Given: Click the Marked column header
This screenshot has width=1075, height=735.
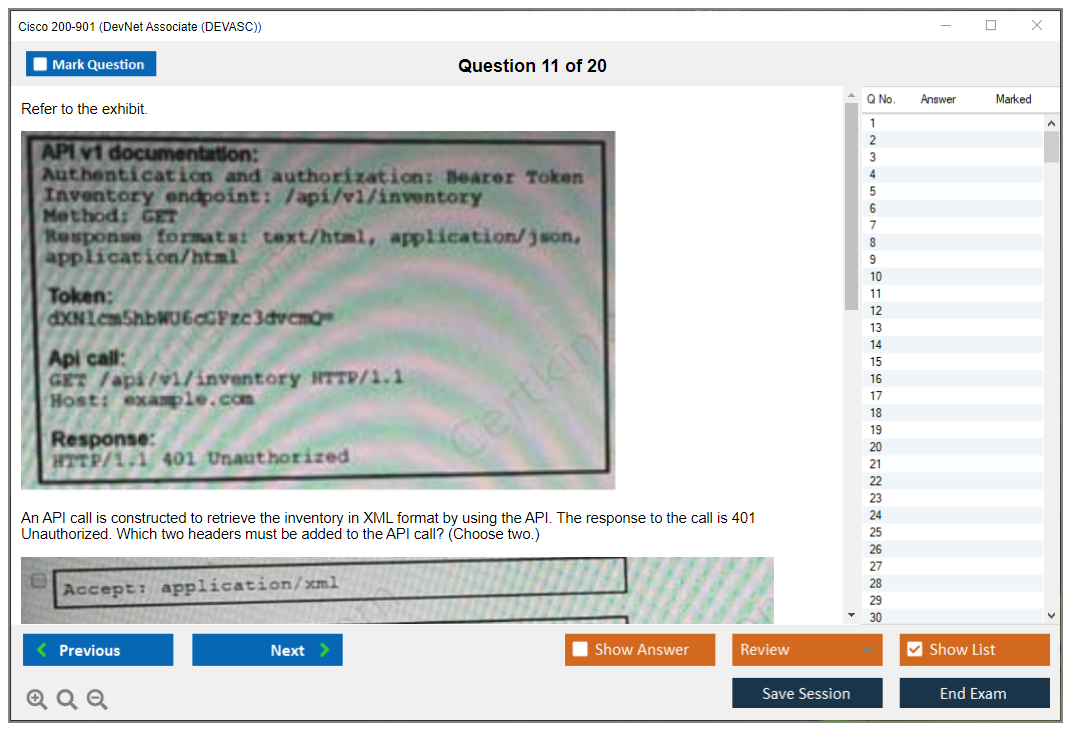Looking at the screenshot, I should click(x=1013, y=99).
